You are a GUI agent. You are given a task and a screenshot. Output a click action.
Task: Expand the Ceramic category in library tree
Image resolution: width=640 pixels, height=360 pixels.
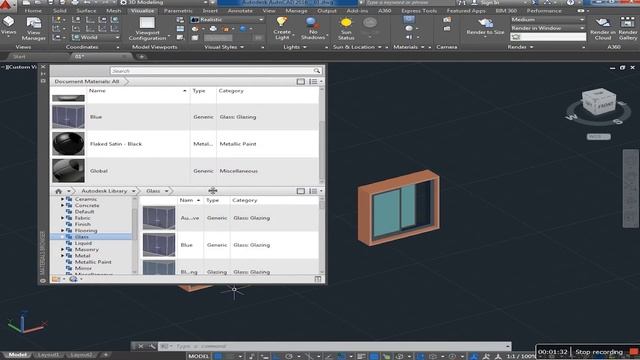(x=62, y=199)
